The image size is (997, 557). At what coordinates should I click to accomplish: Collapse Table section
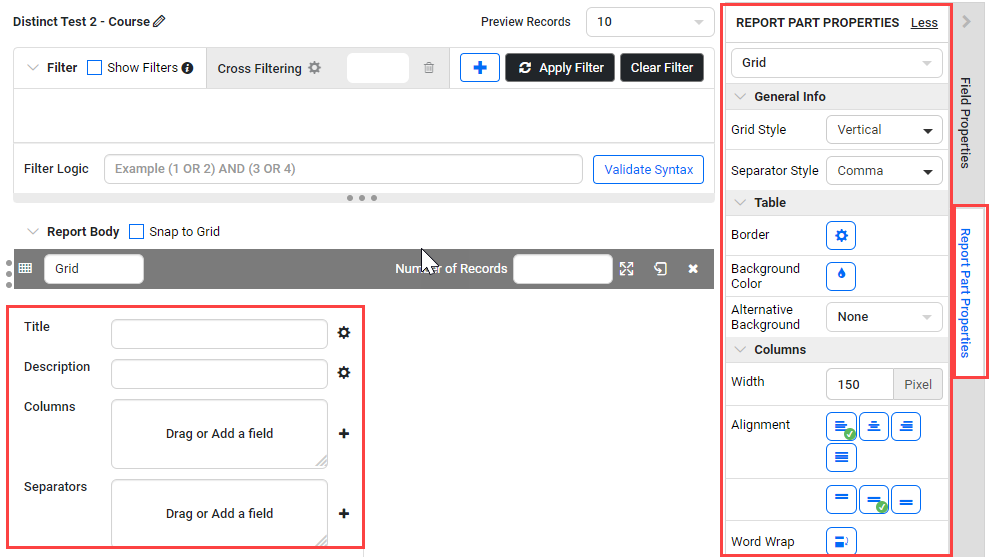[740, 202]
